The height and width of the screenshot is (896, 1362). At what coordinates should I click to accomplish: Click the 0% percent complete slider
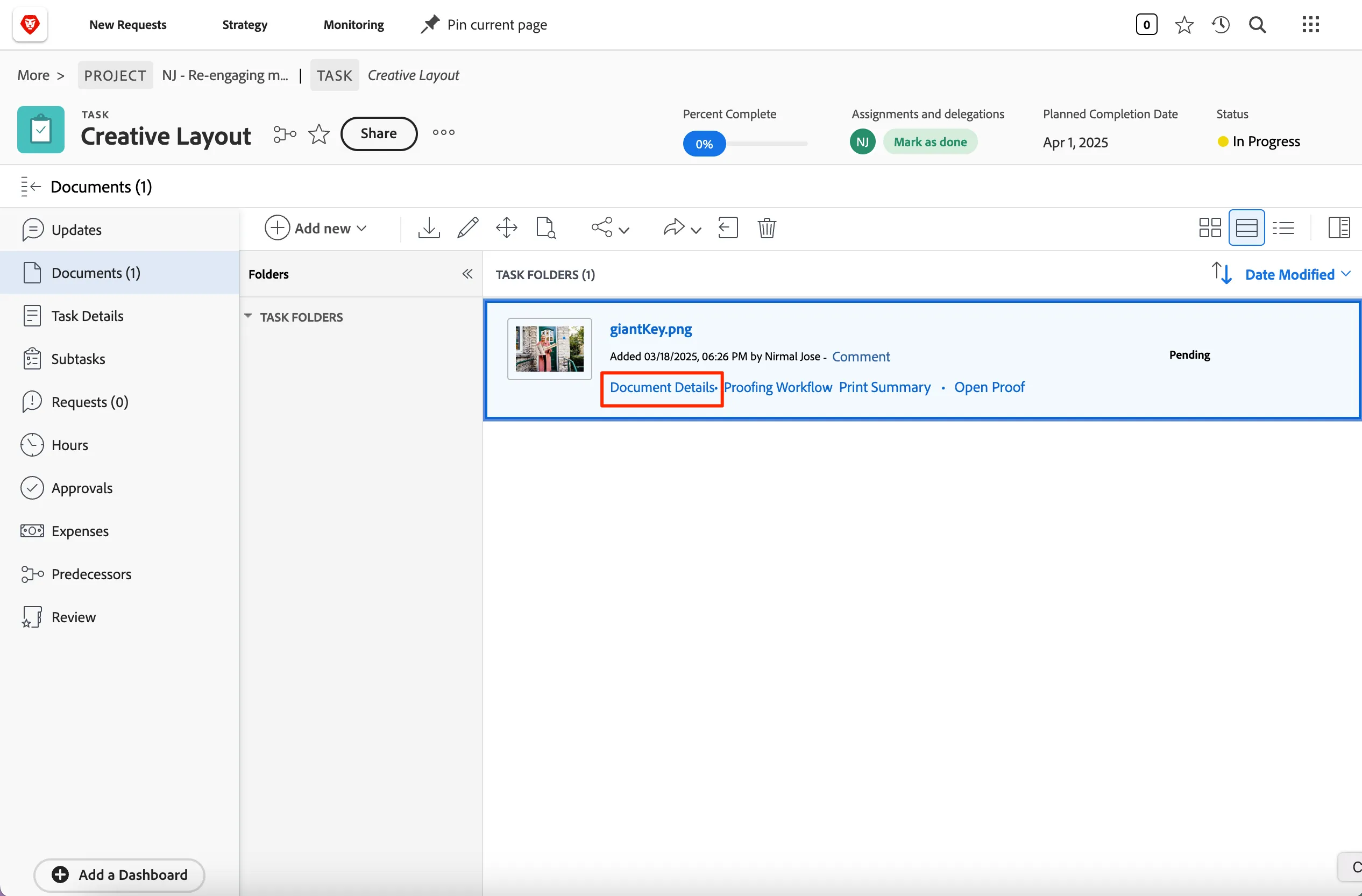[704, 144]
